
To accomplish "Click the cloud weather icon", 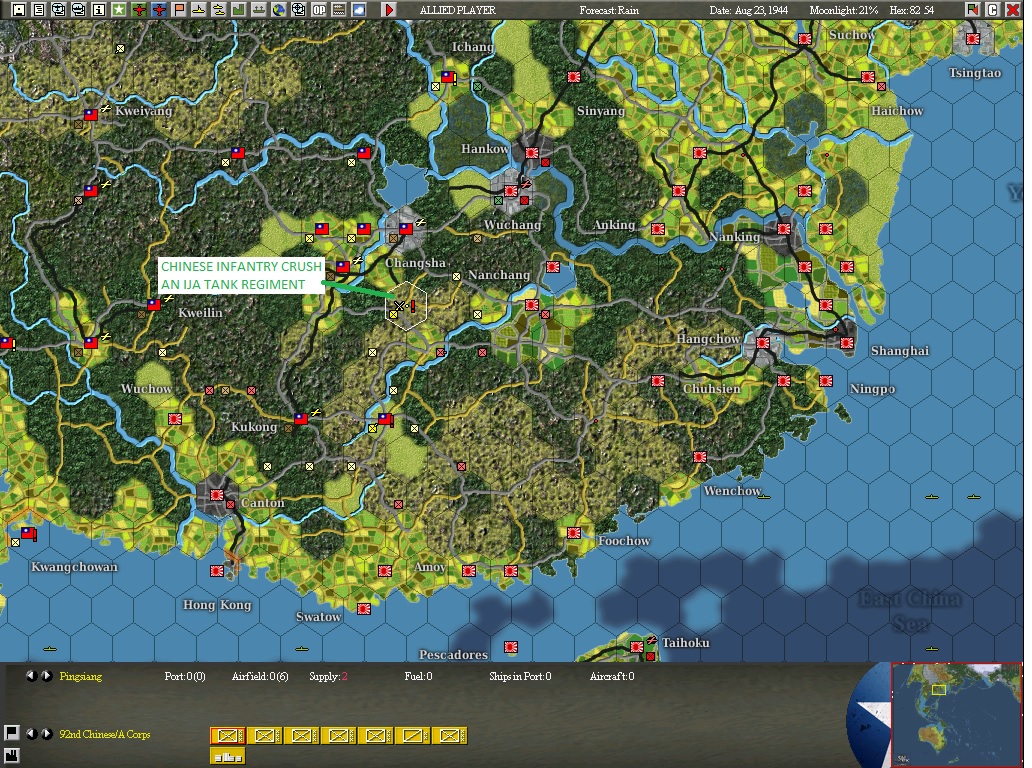I will point(359,10).
